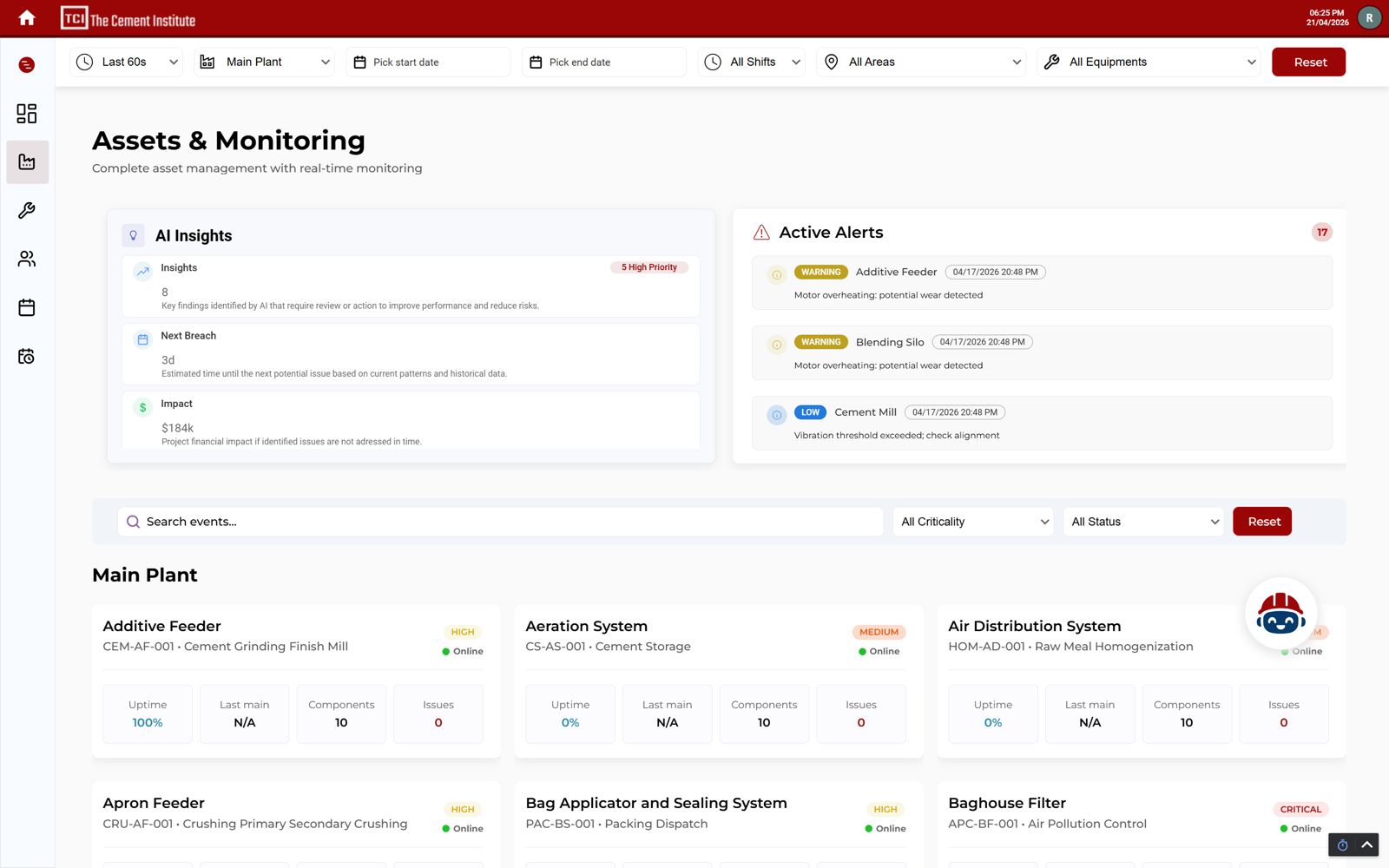Click the 17 alerts count badge
Screen dimensions: 1389x868
(x=1321, y=233)
